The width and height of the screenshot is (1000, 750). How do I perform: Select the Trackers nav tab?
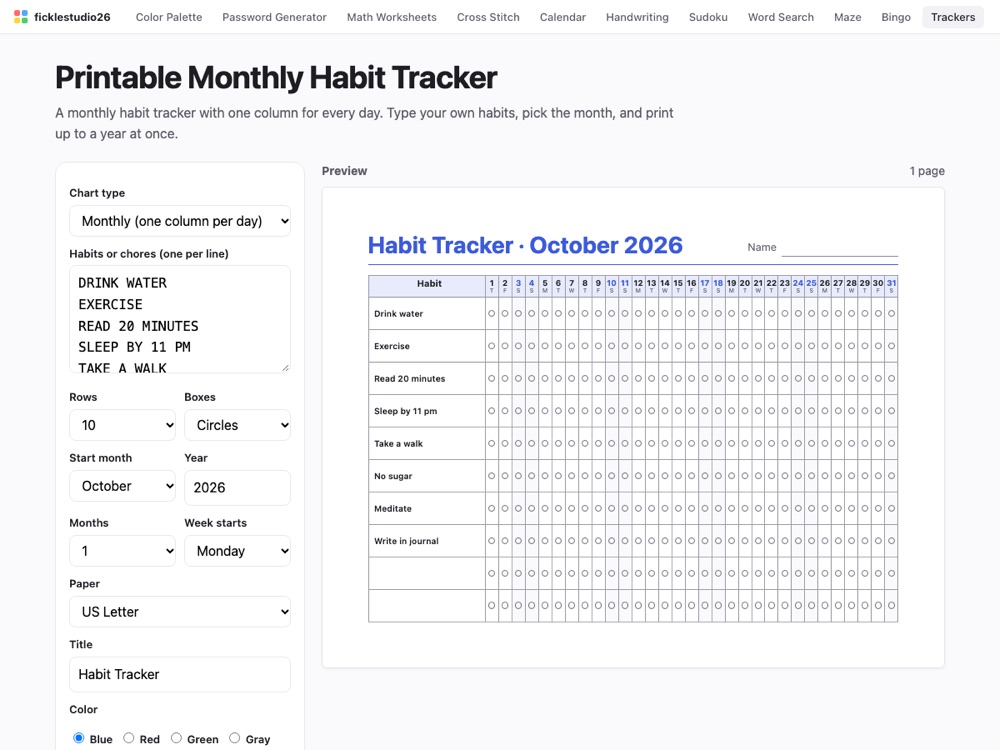(x=953, y=17)
